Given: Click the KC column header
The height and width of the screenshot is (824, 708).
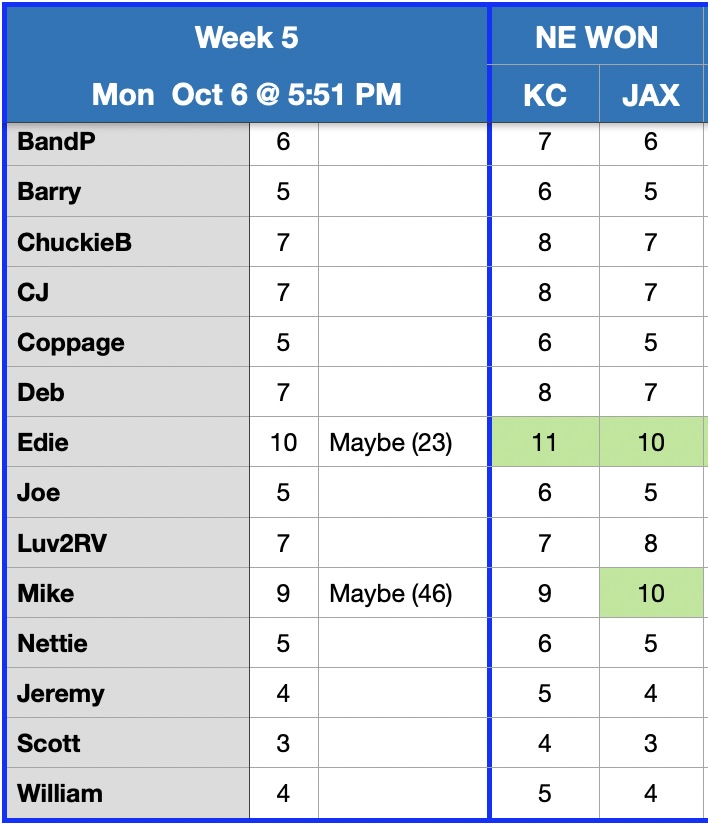Looking at the screenshot, I should click(544, 95).
